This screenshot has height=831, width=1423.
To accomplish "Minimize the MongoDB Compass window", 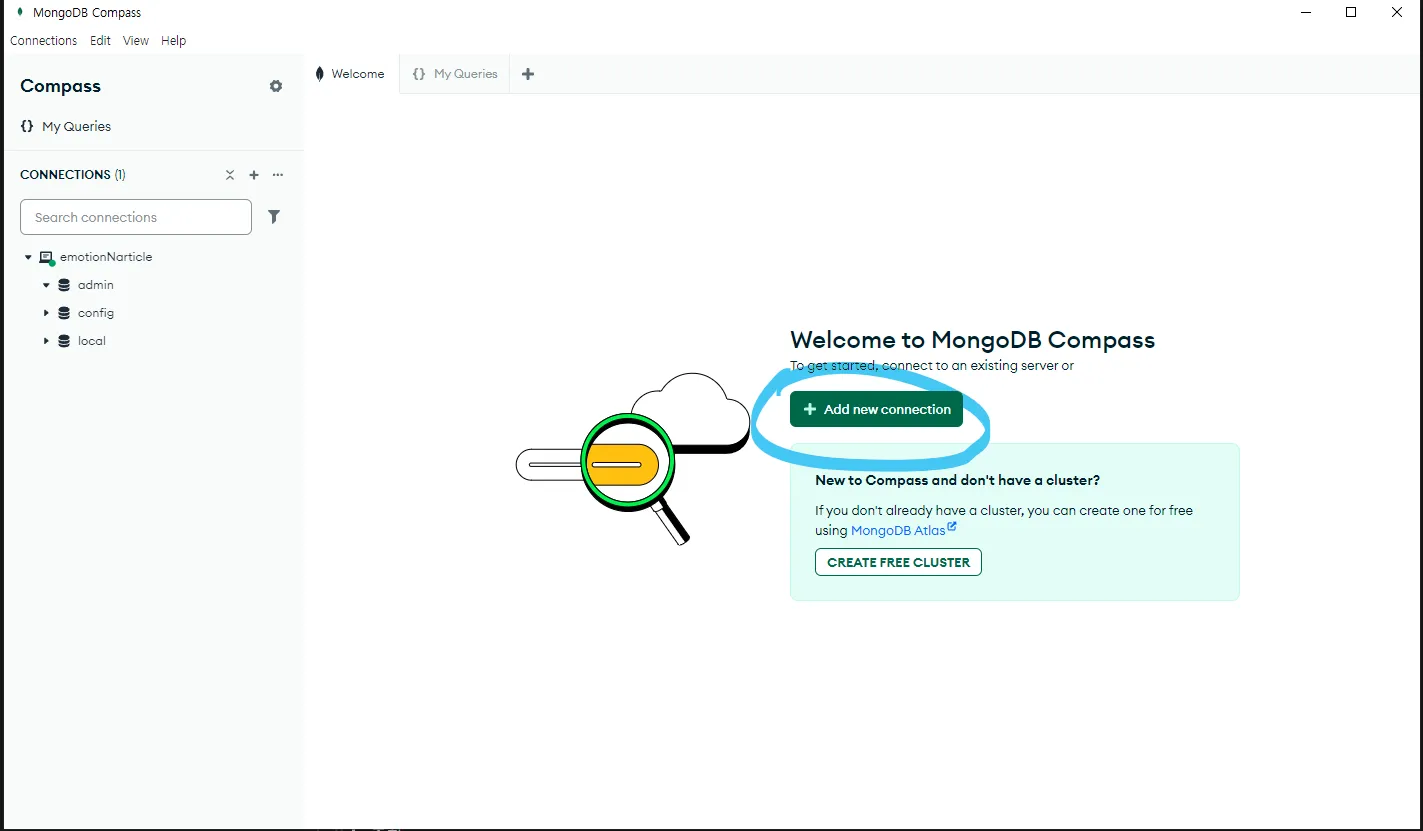I will (x=1305, y=12).
